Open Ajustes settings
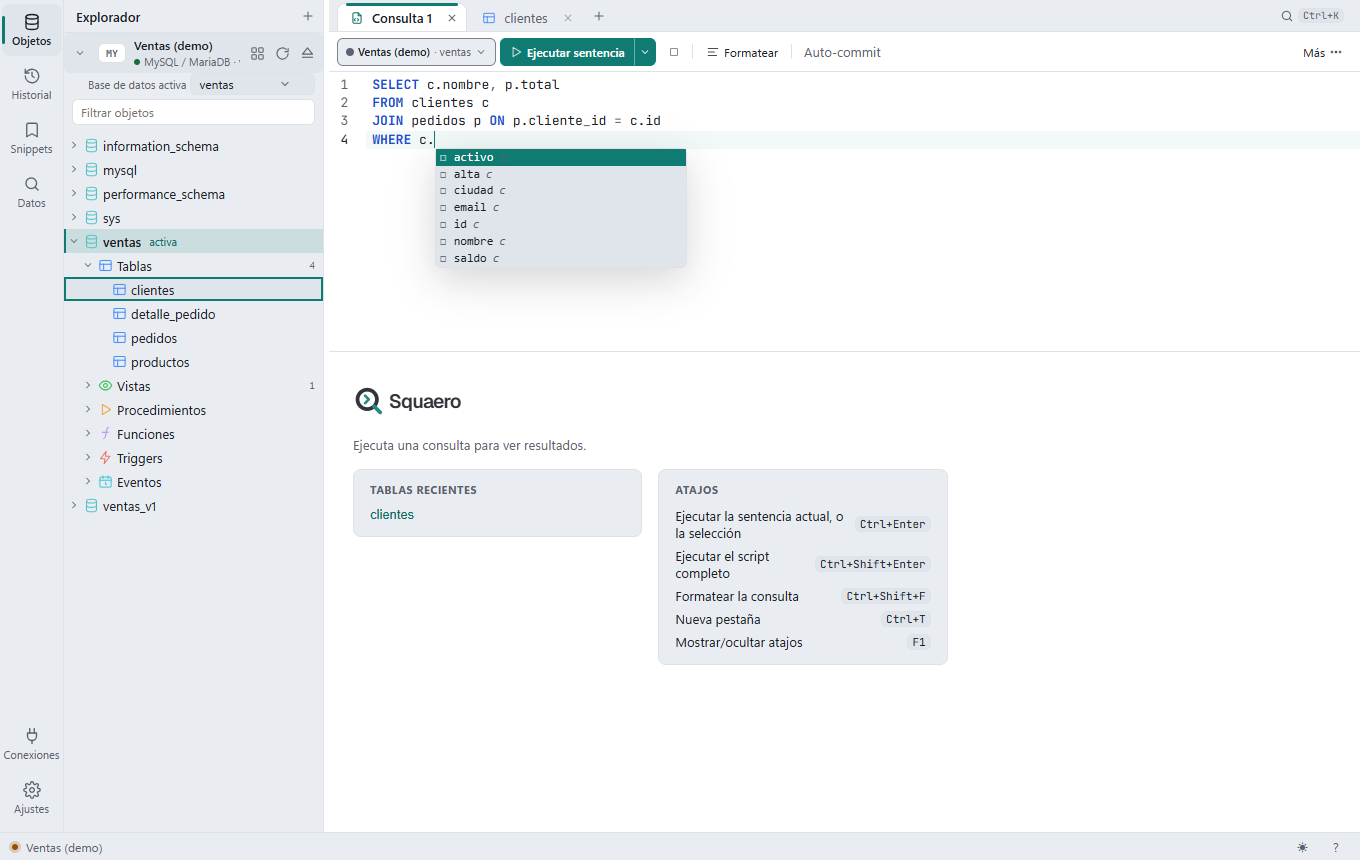 [31, 798]
